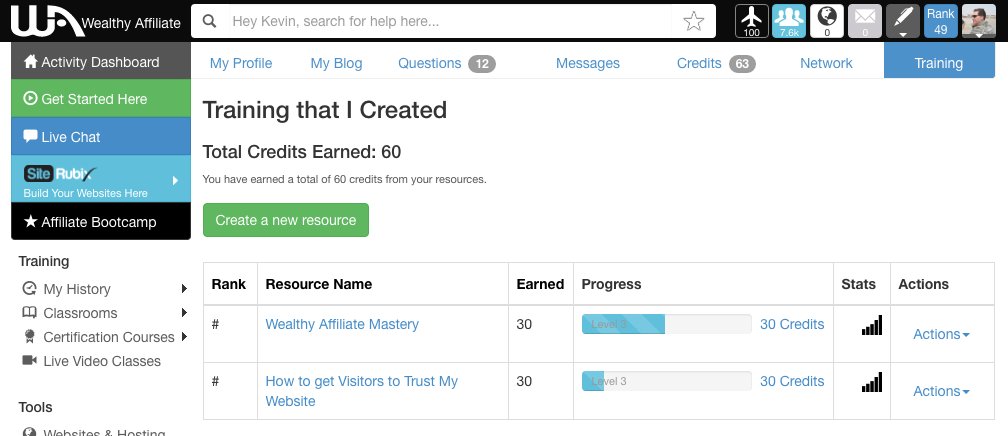Viewport: 1008px width, 436px height.
Task: Expand the My History submenu arrow
Action: (184, 289)
